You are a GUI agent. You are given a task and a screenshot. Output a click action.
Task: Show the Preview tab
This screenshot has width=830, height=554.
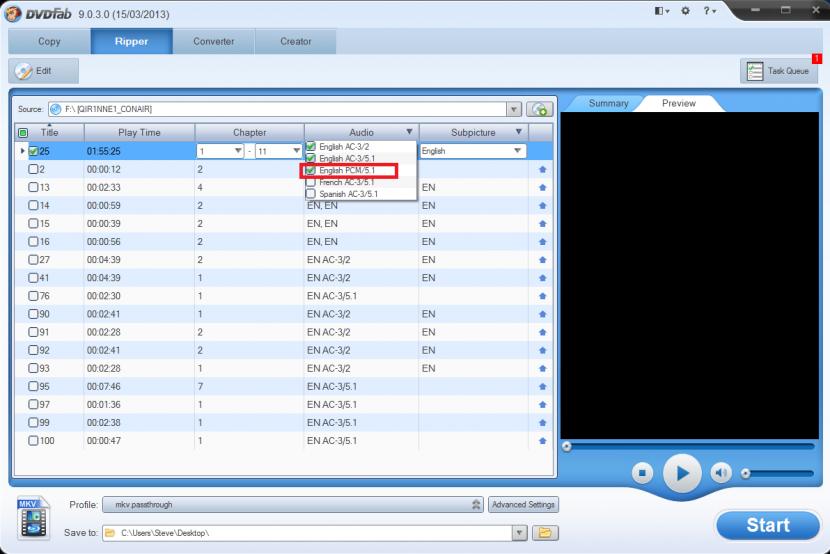point(679,103)
